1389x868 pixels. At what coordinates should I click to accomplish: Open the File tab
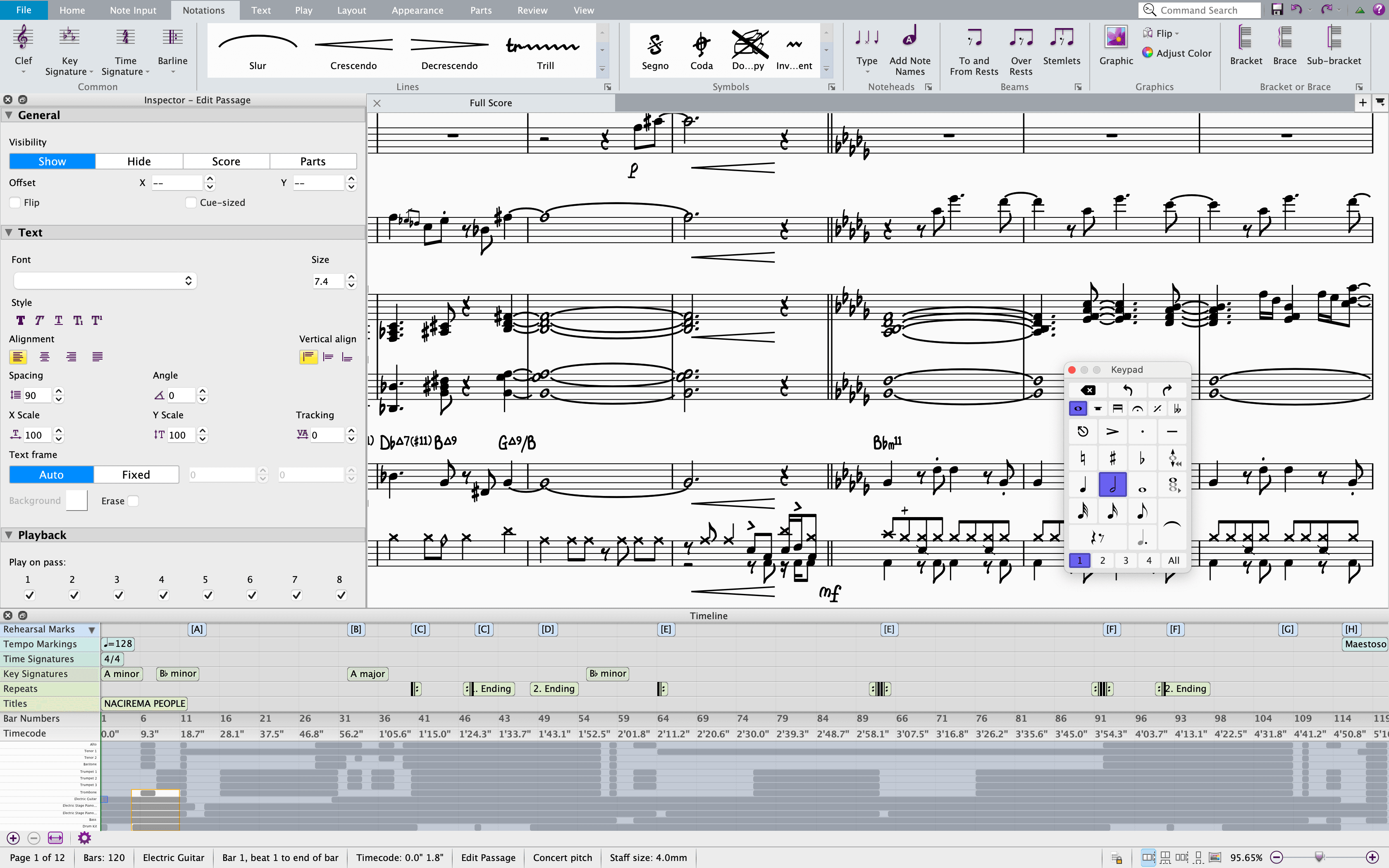(x=24, y=10)
